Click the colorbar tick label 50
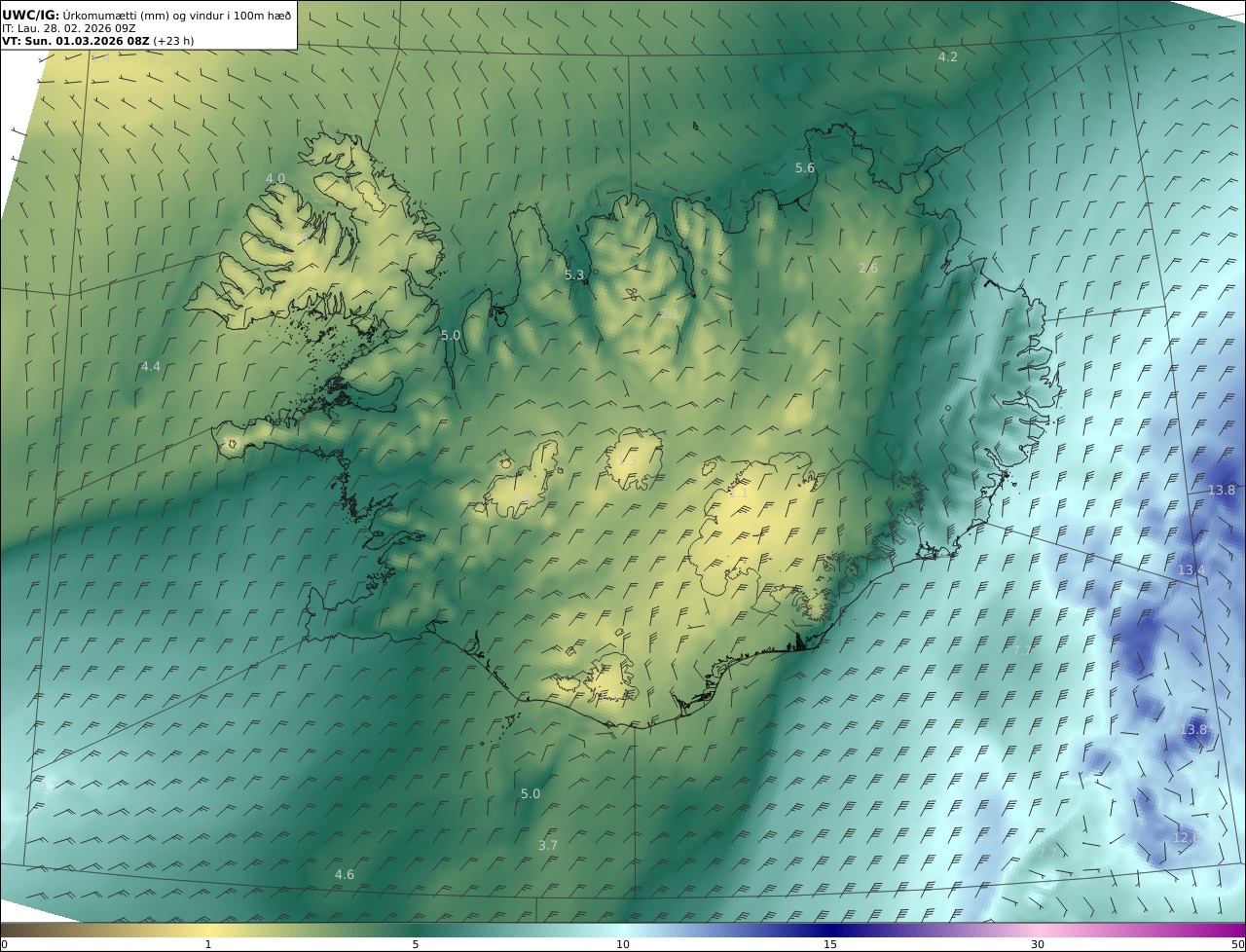Viewport: 1246px width, 952px height. 1238,944
